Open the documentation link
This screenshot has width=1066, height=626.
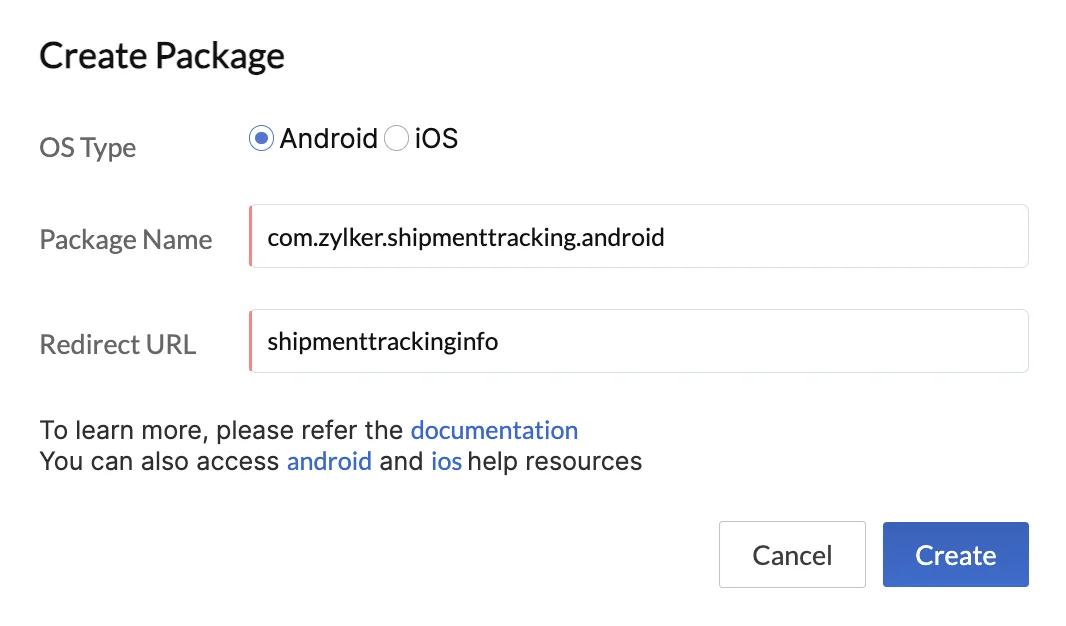(x=494, y=430)
